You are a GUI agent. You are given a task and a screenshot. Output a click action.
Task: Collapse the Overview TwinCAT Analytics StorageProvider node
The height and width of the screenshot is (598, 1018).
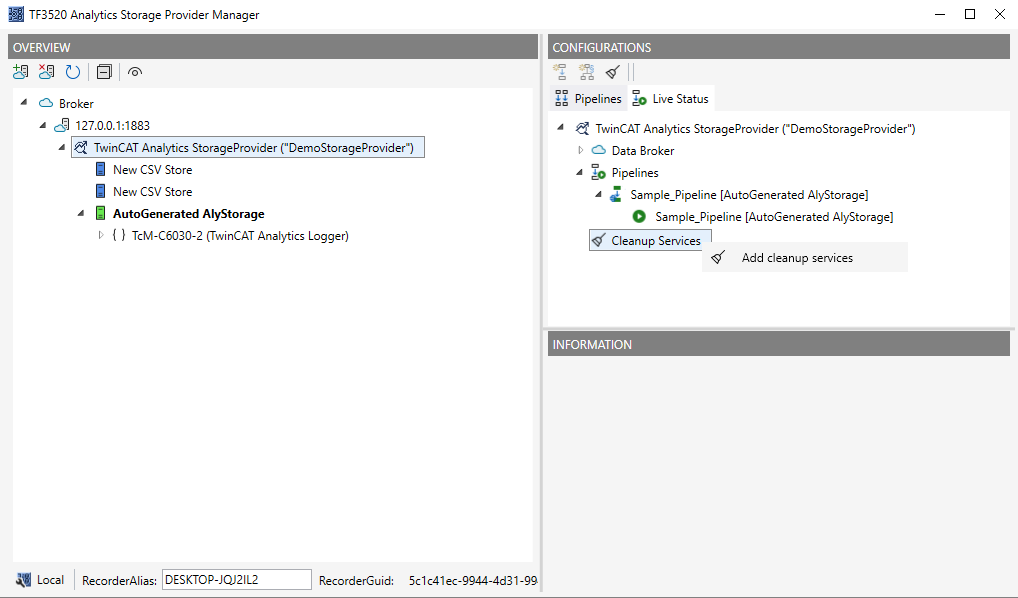pos(62,147)
